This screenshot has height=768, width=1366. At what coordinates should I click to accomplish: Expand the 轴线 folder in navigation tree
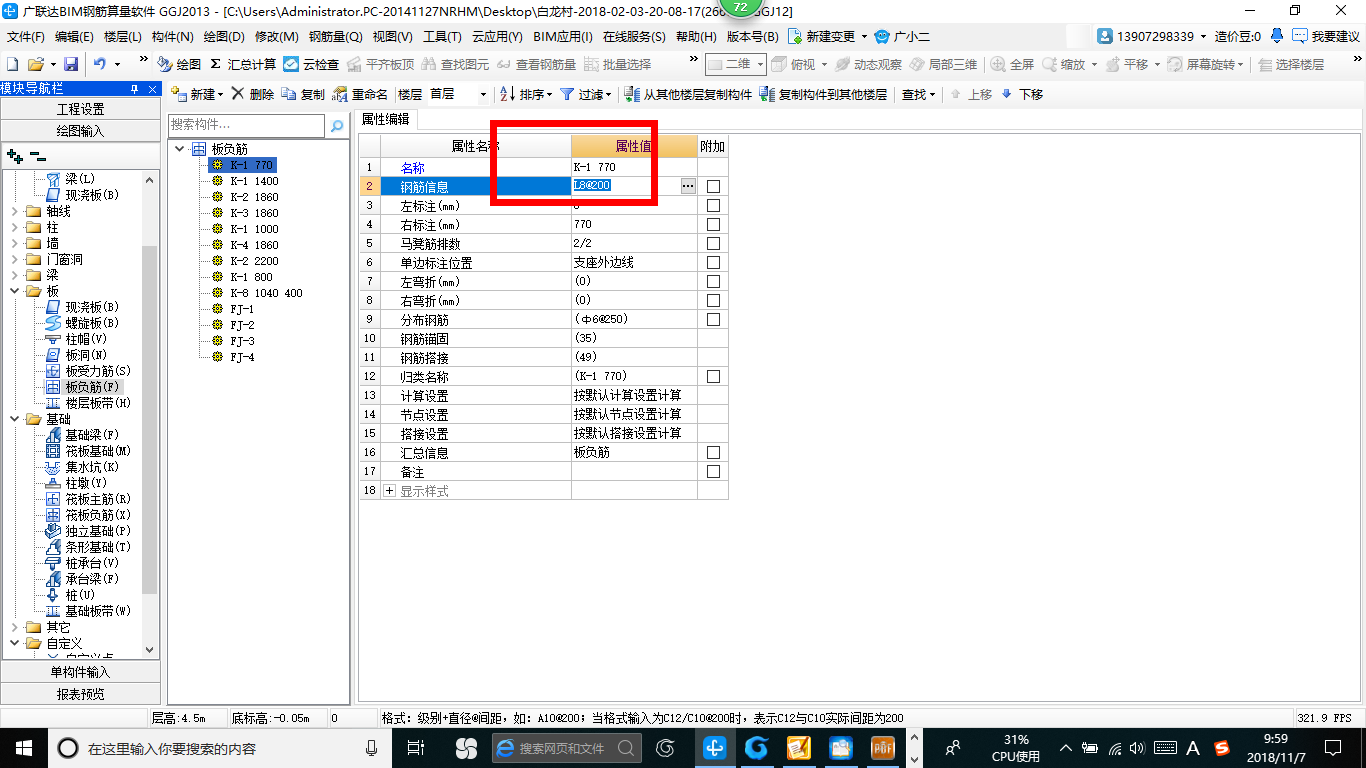(14, 211)
